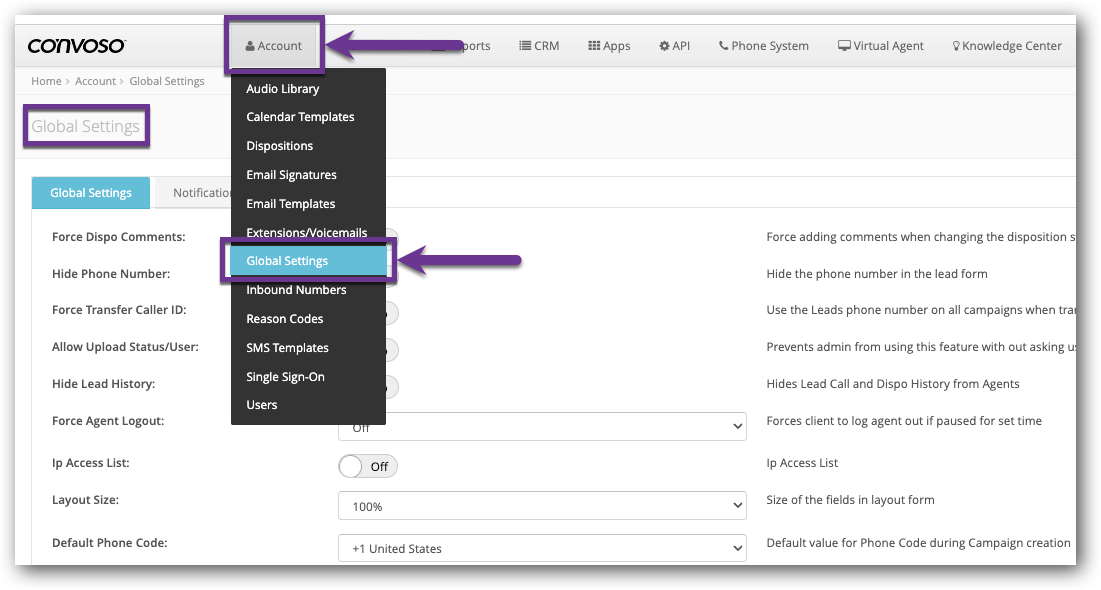Open the CRM list icon menu
1101x590 pixels.
point(539,46)
